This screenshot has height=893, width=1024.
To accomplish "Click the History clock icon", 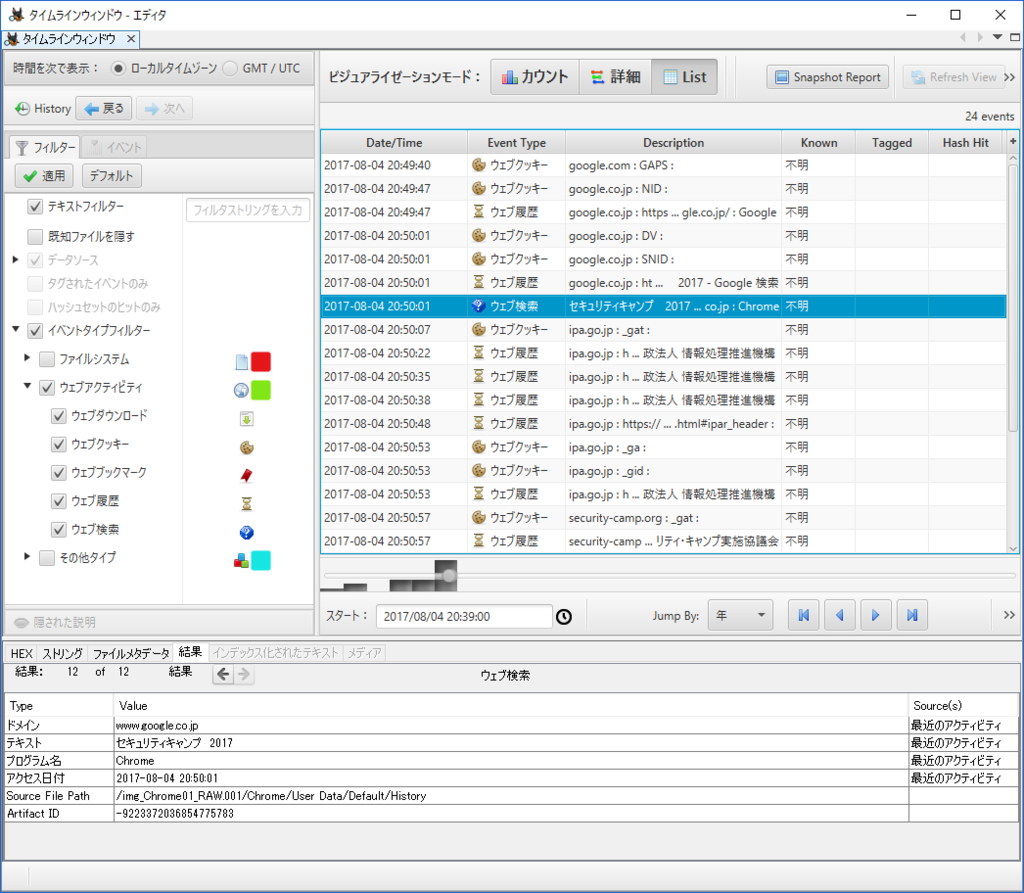I will (x=22, y=108).
